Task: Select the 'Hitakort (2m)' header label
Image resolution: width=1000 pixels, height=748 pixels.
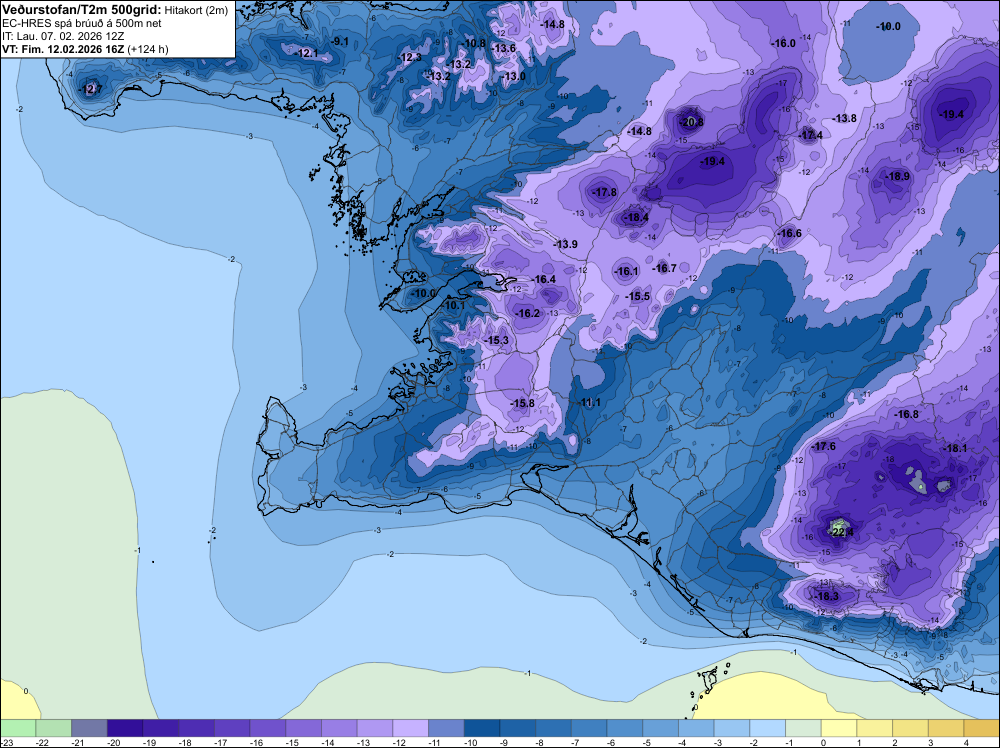Action: coord(196,10)
